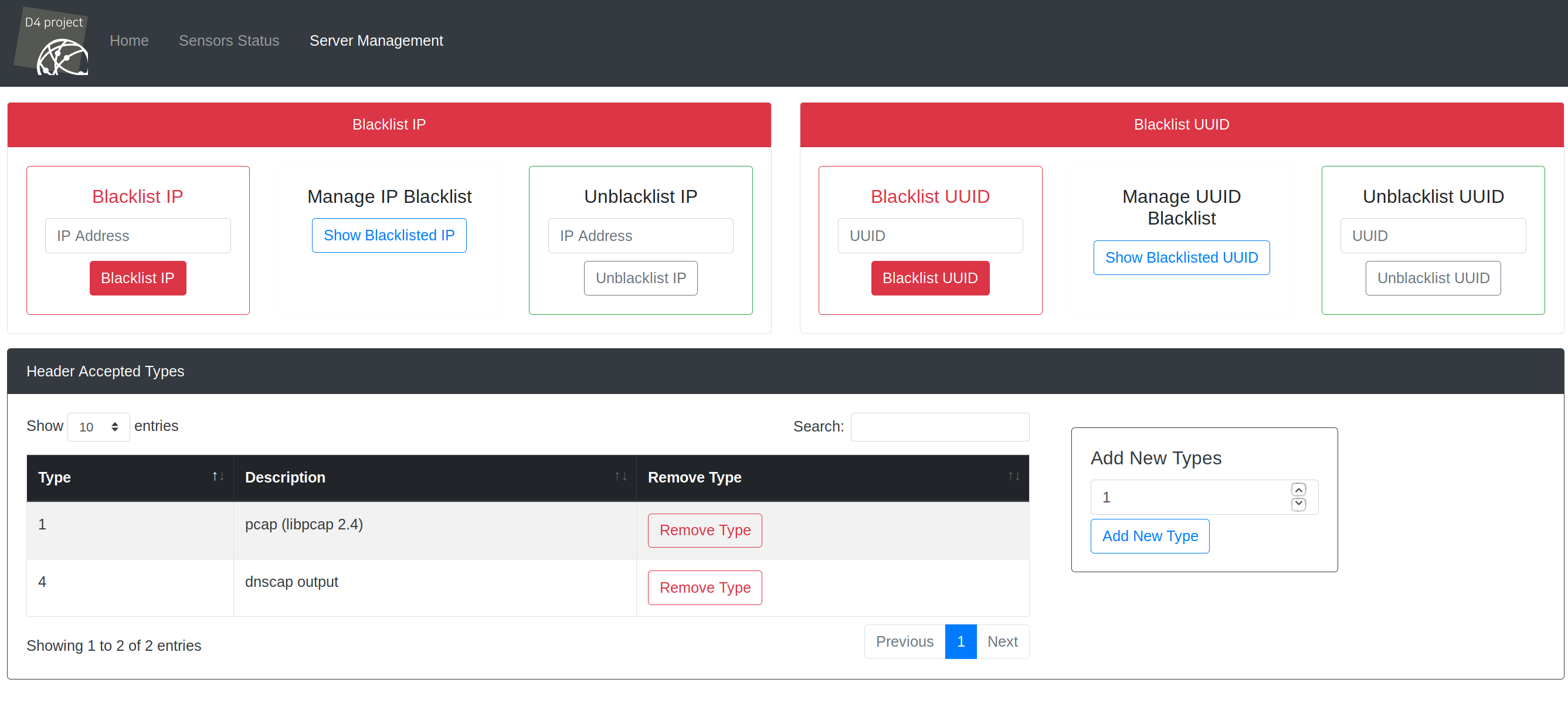This screenshot has width=1568, height=727.
Task: Increment the new type number spinner
Action: (x=1298, y=490)
